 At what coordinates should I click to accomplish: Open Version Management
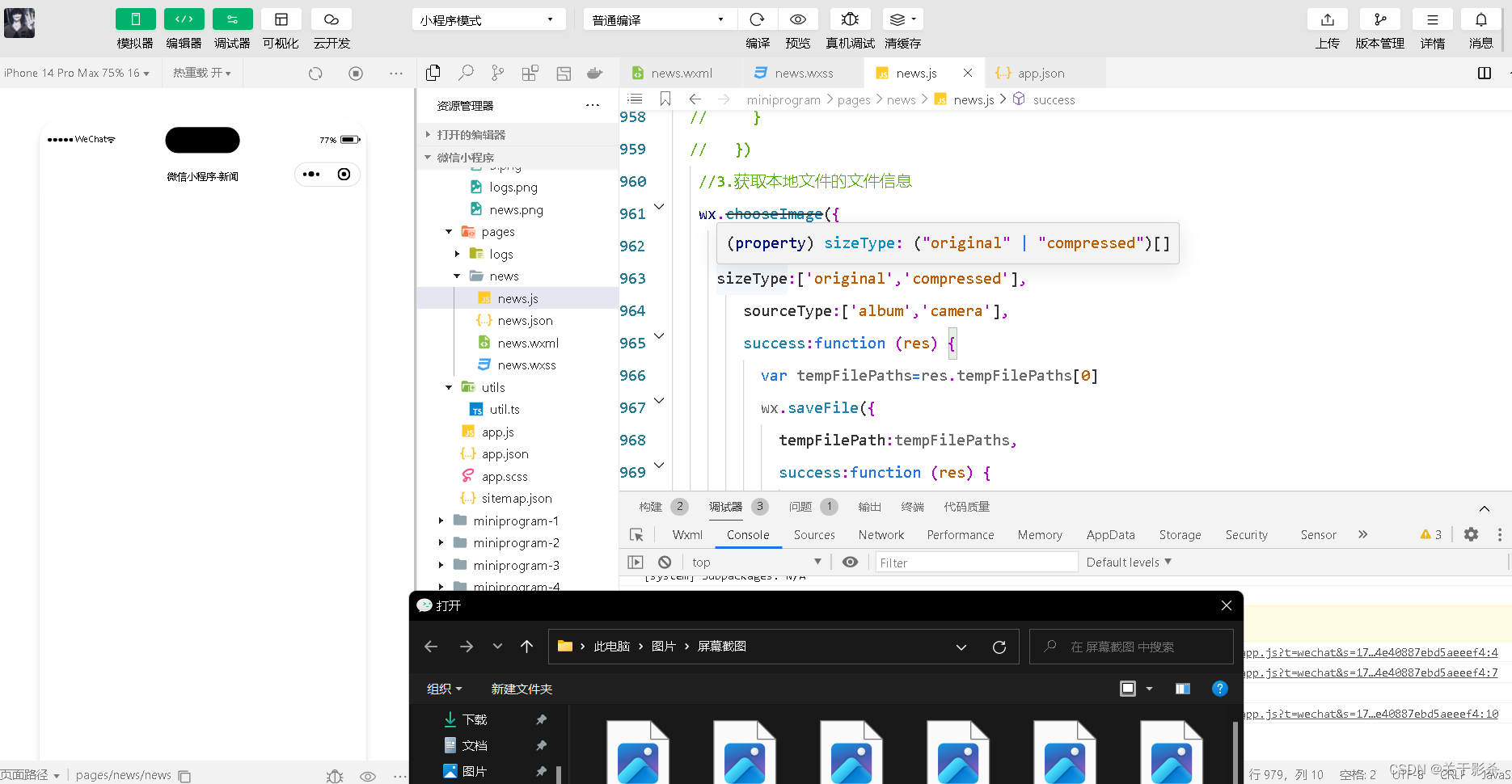[x=1380, y=19]
